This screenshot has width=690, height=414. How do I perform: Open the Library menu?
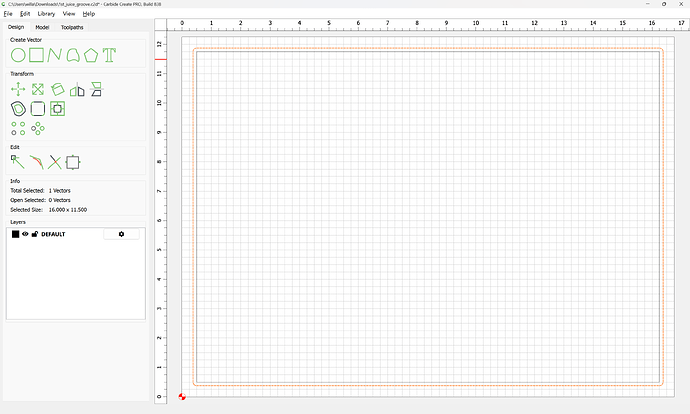[x=46, y=14]
